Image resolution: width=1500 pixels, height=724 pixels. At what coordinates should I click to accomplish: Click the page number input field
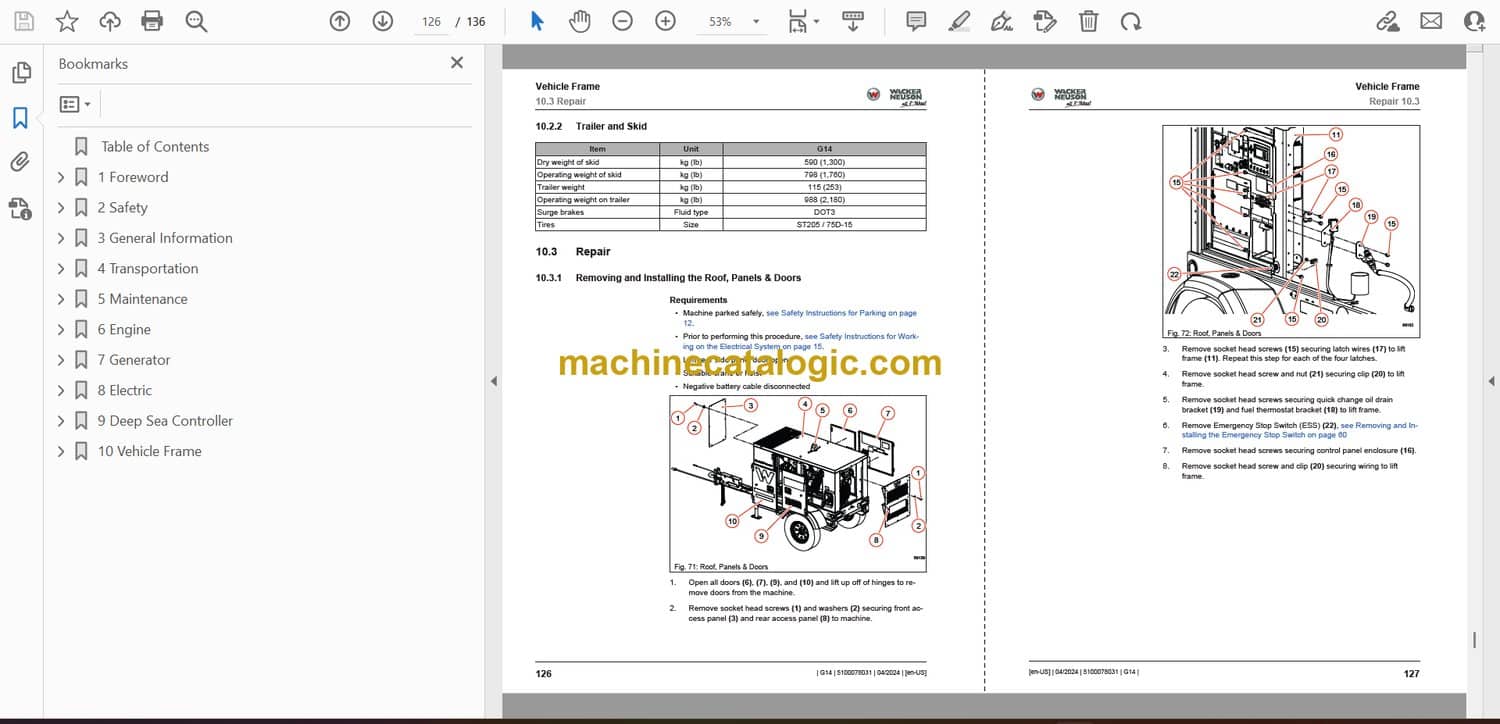431,21
